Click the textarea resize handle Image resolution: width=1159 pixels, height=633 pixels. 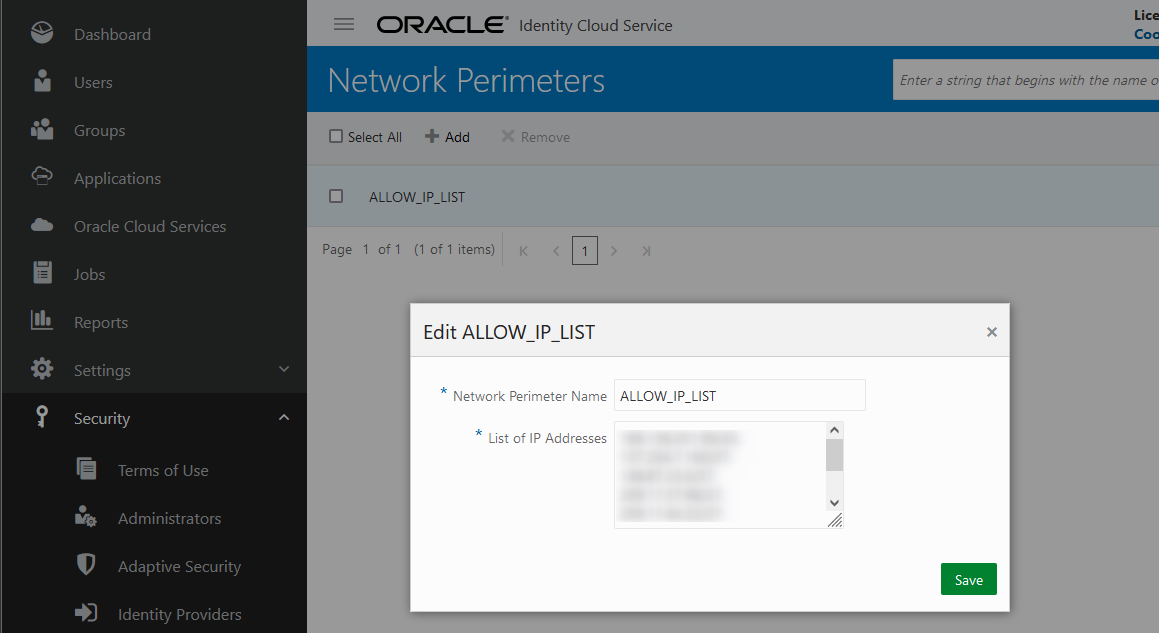click(835, 520)
